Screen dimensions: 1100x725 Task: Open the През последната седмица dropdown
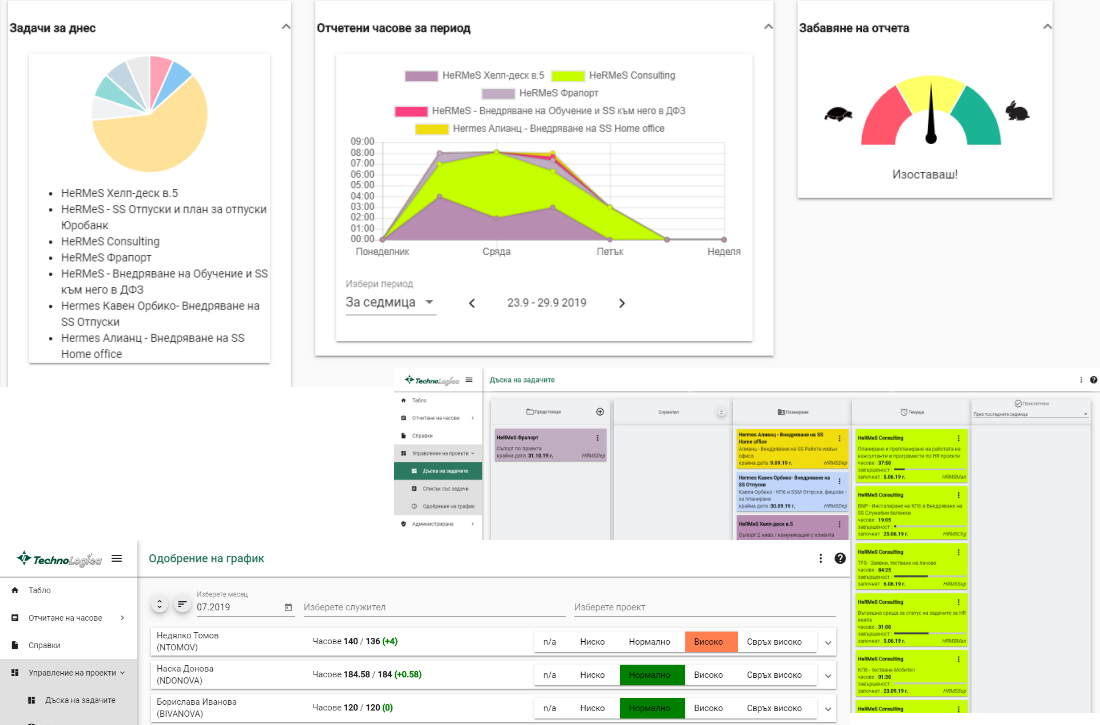(x=1030, y=414)
